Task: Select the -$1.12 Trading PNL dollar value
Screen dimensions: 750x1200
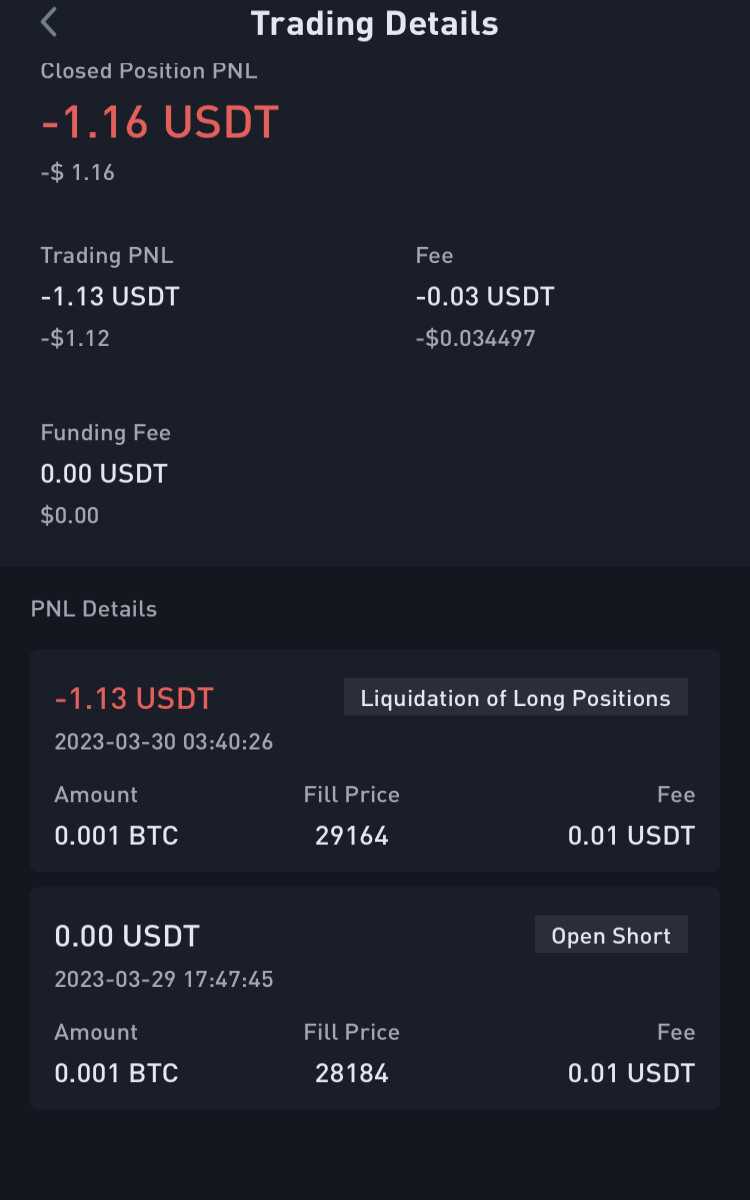Action: tap(75, 339)
